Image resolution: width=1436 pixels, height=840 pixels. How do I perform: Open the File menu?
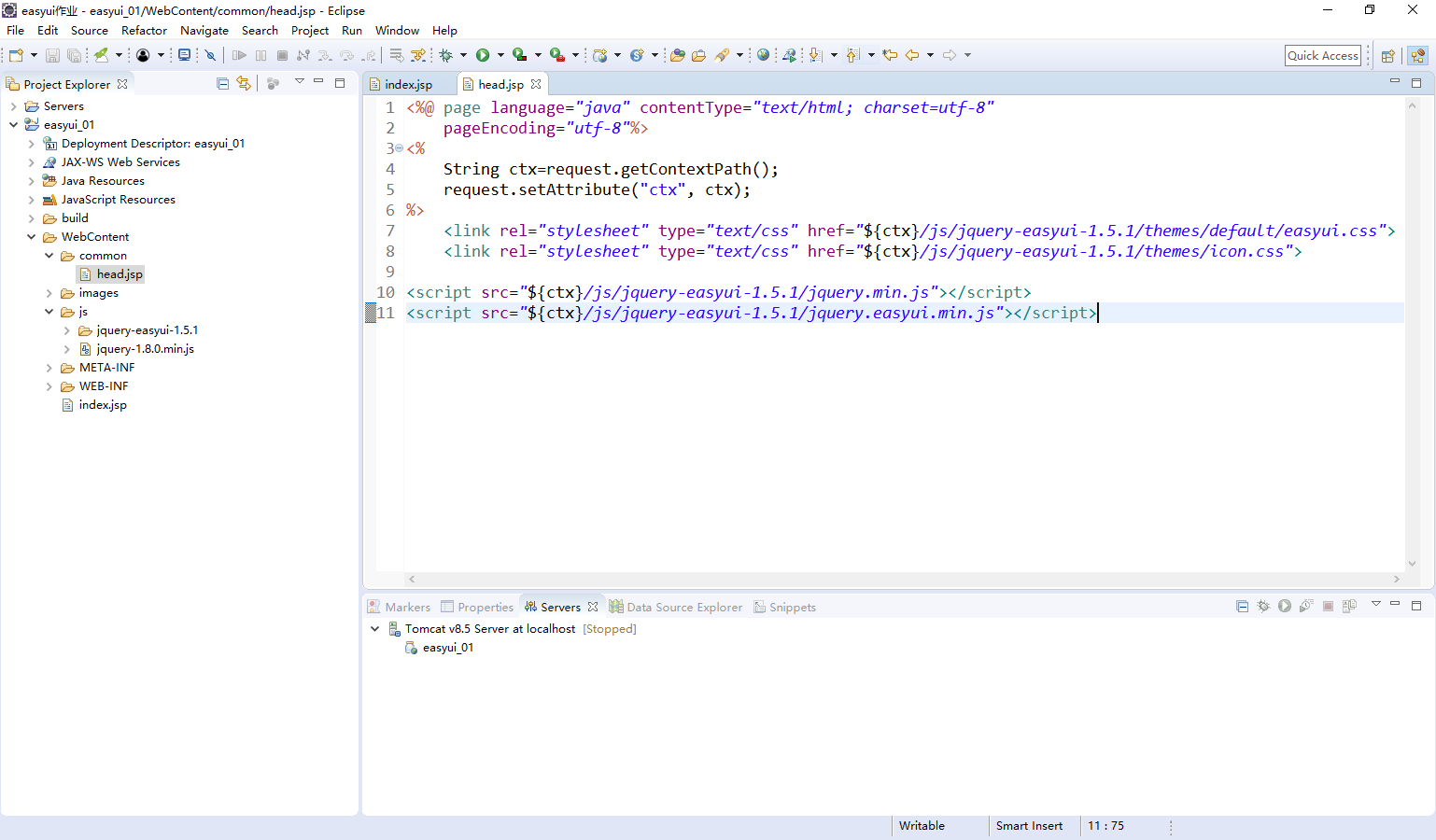(15, 30)
